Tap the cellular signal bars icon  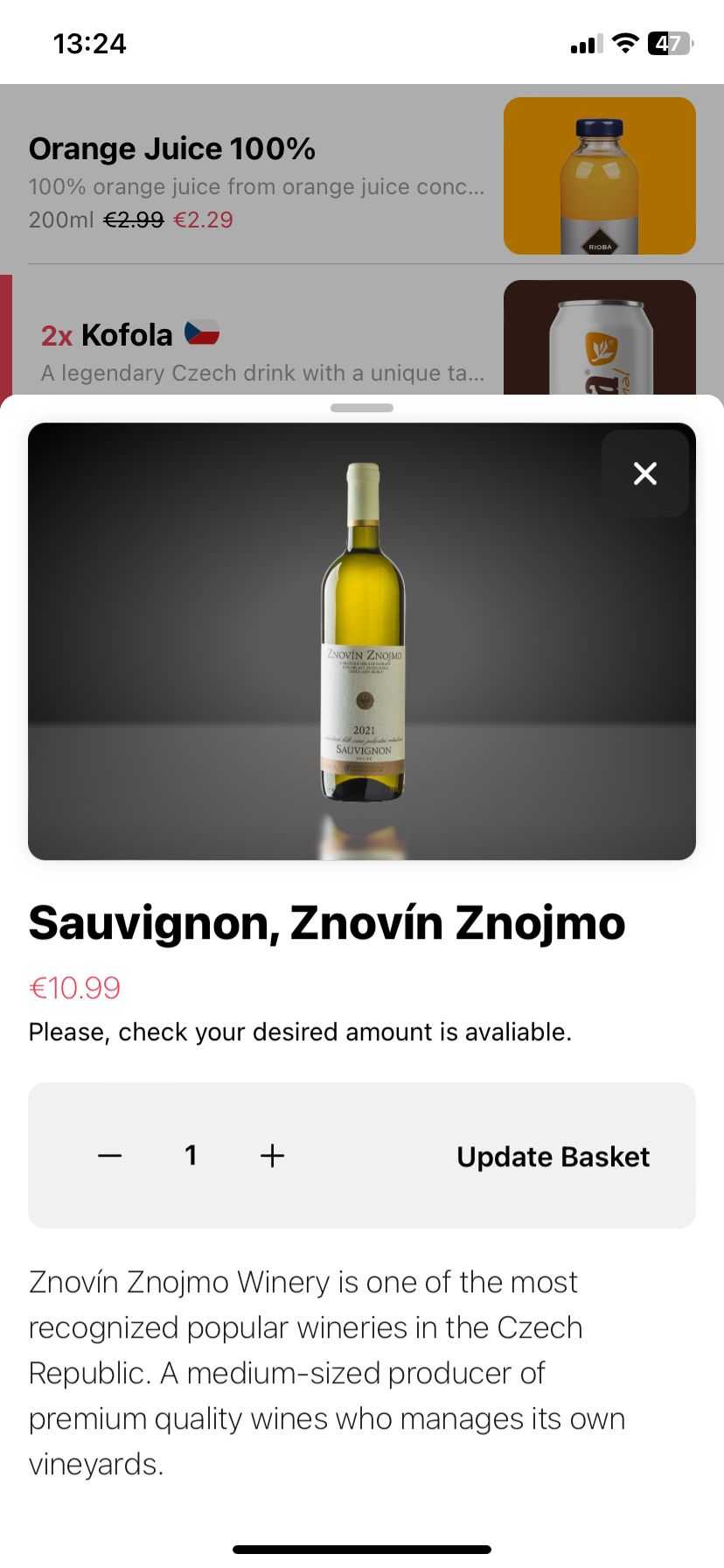(x=586, y=44)
